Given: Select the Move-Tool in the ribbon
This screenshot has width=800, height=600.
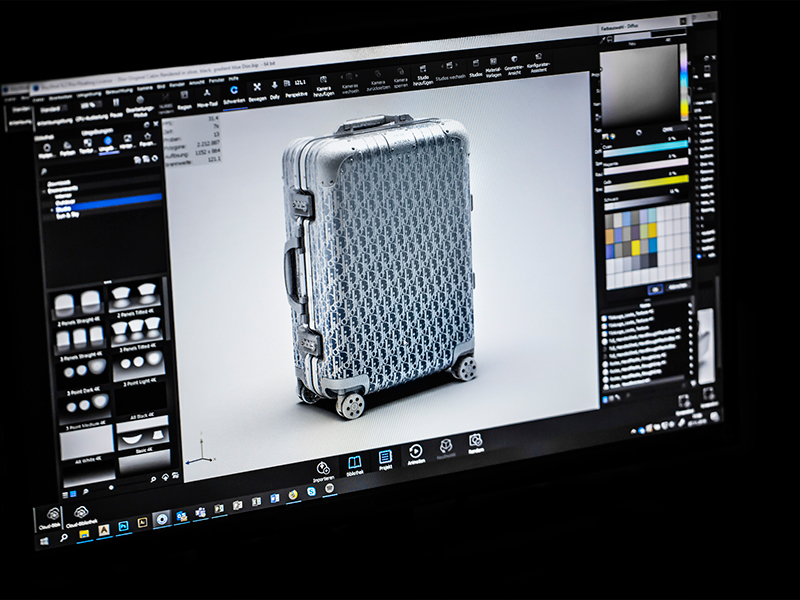Looking at the screenshot, I should (x=207, y=98).
